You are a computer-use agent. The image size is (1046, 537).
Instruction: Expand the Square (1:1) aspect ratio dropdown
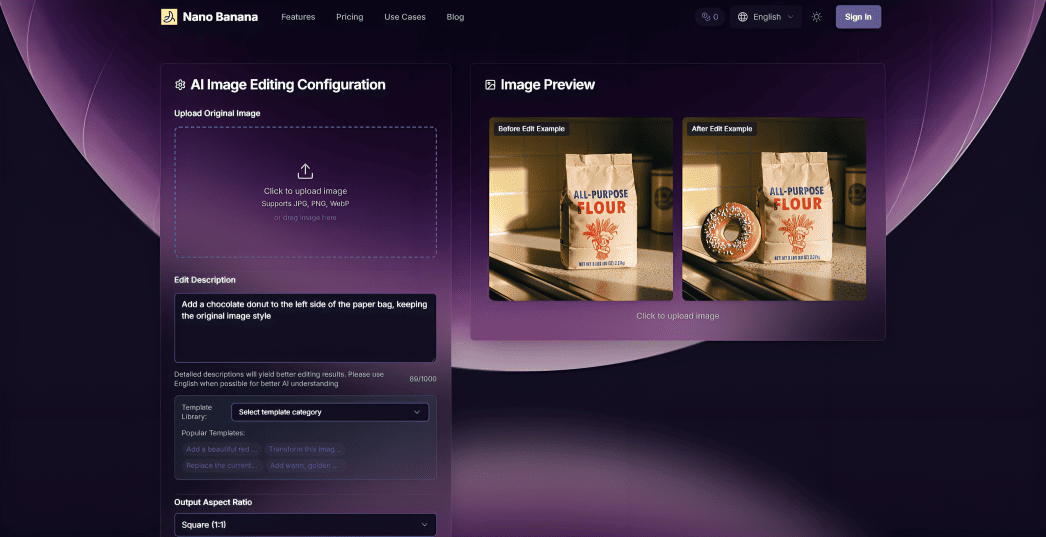click(x=306, y=525)
